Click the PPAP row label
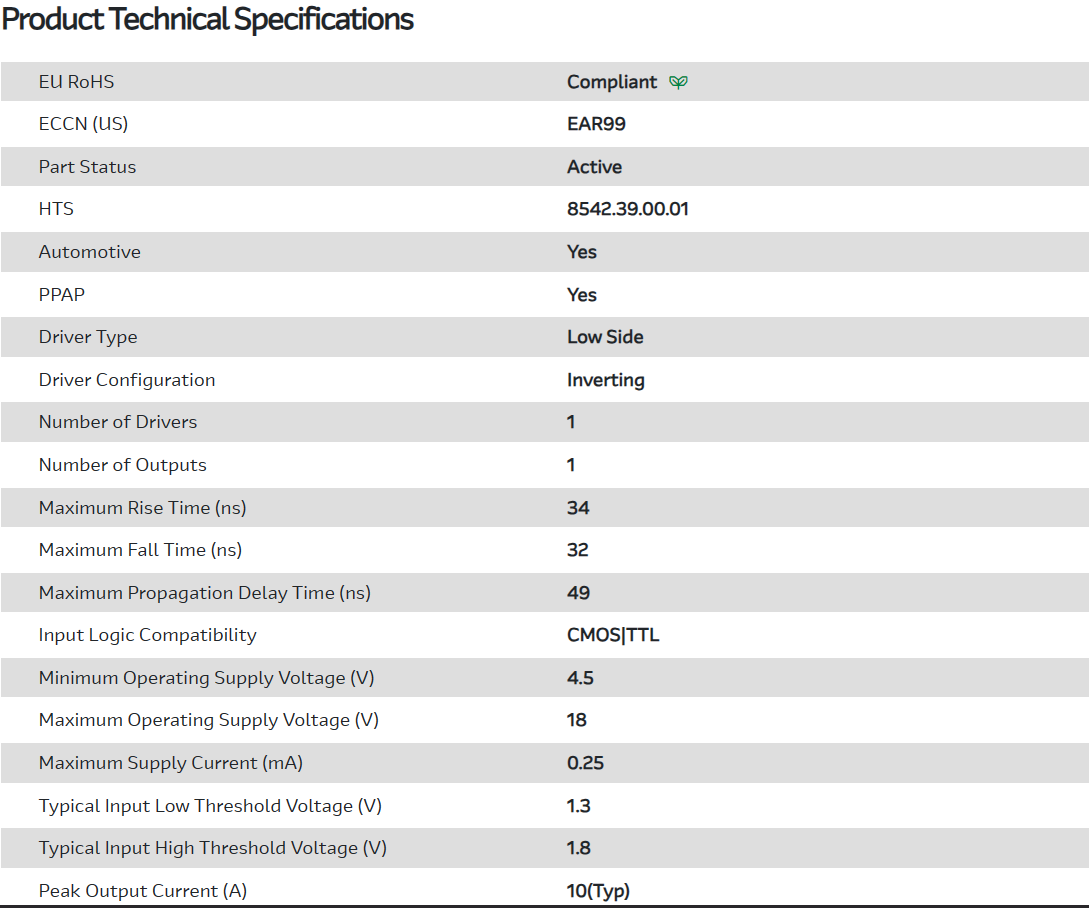 tap(62, 295)
